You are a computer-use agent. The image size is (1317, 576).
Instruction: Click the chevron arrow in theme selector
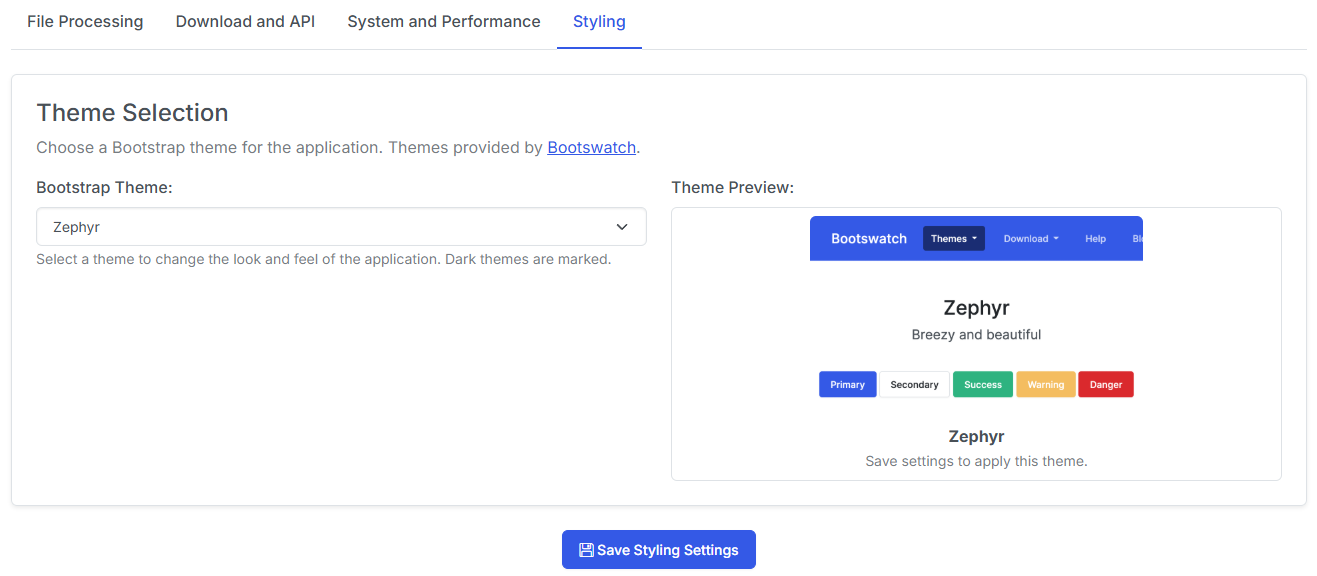point(622,227)
